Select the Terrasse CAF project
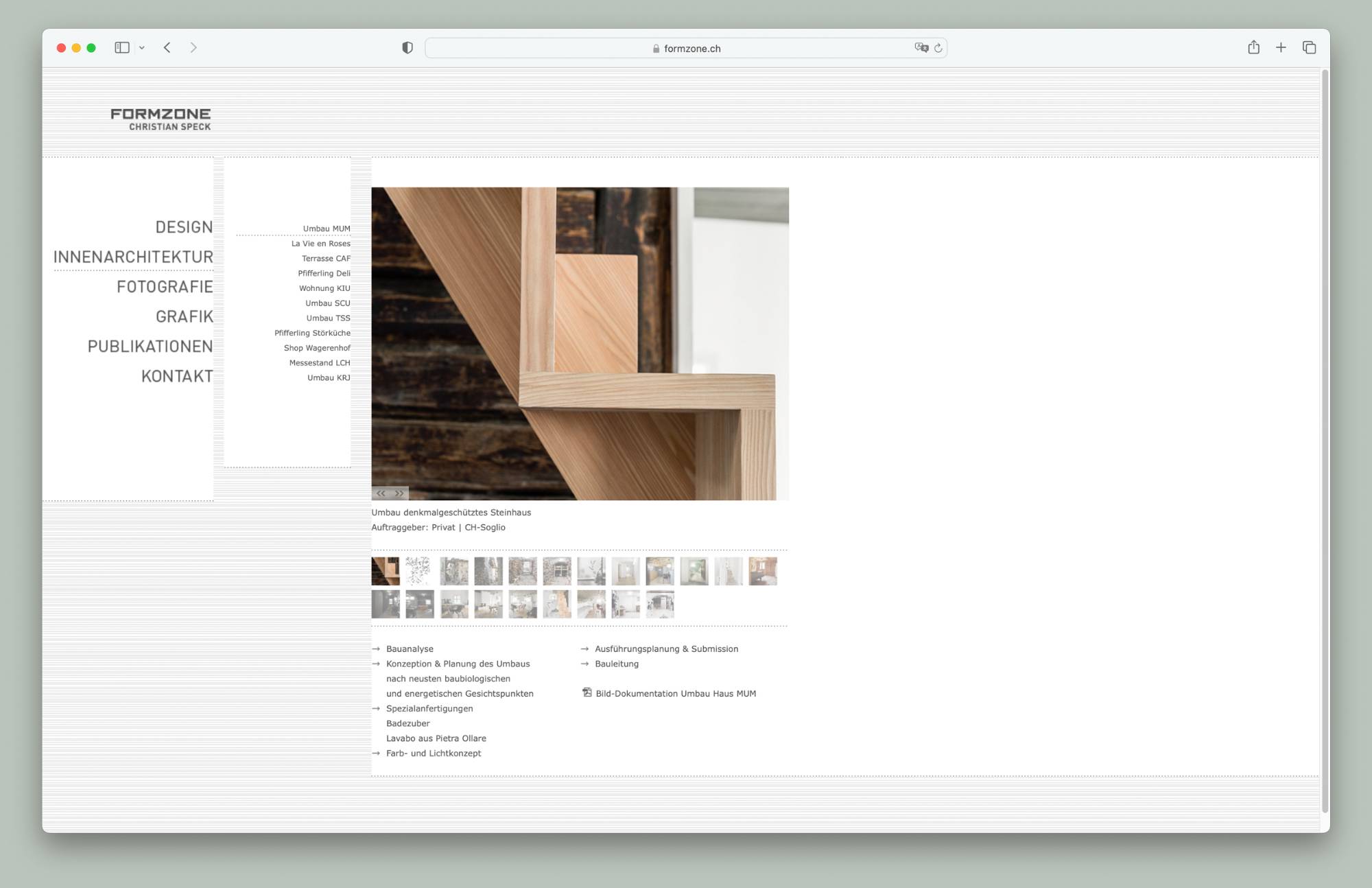This screenshot has width=1372, height=888. click(x=326, y=259)
